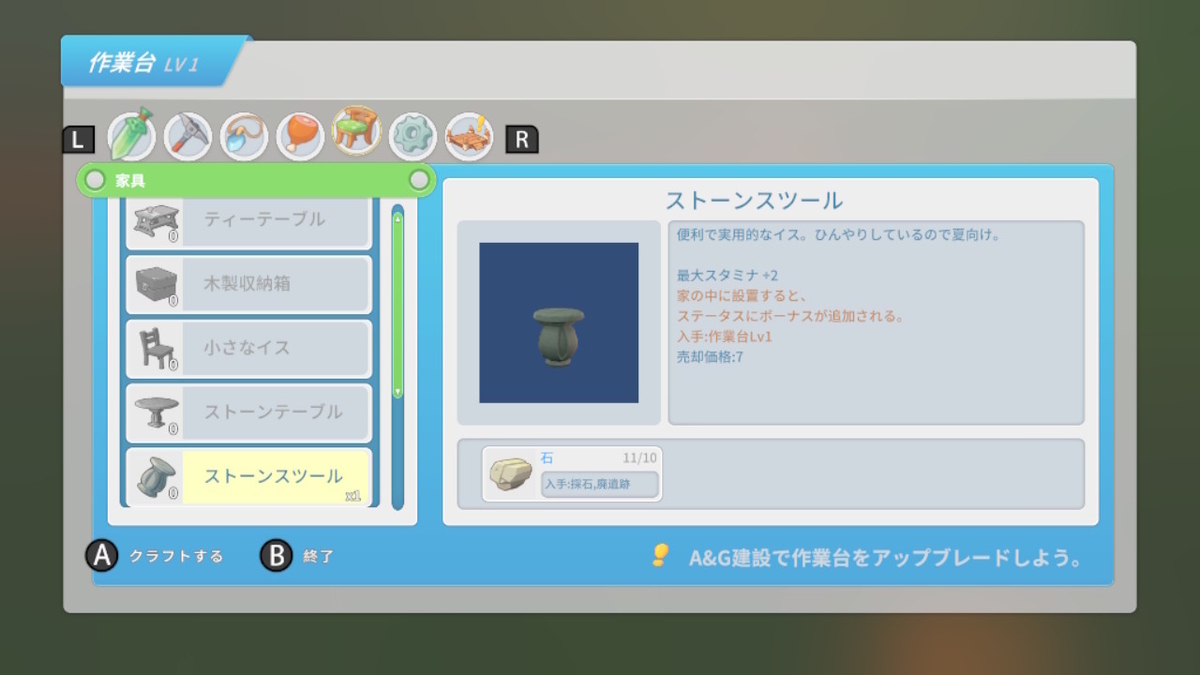
Task: Click the stone table item icon
Action: pos(155,412)
